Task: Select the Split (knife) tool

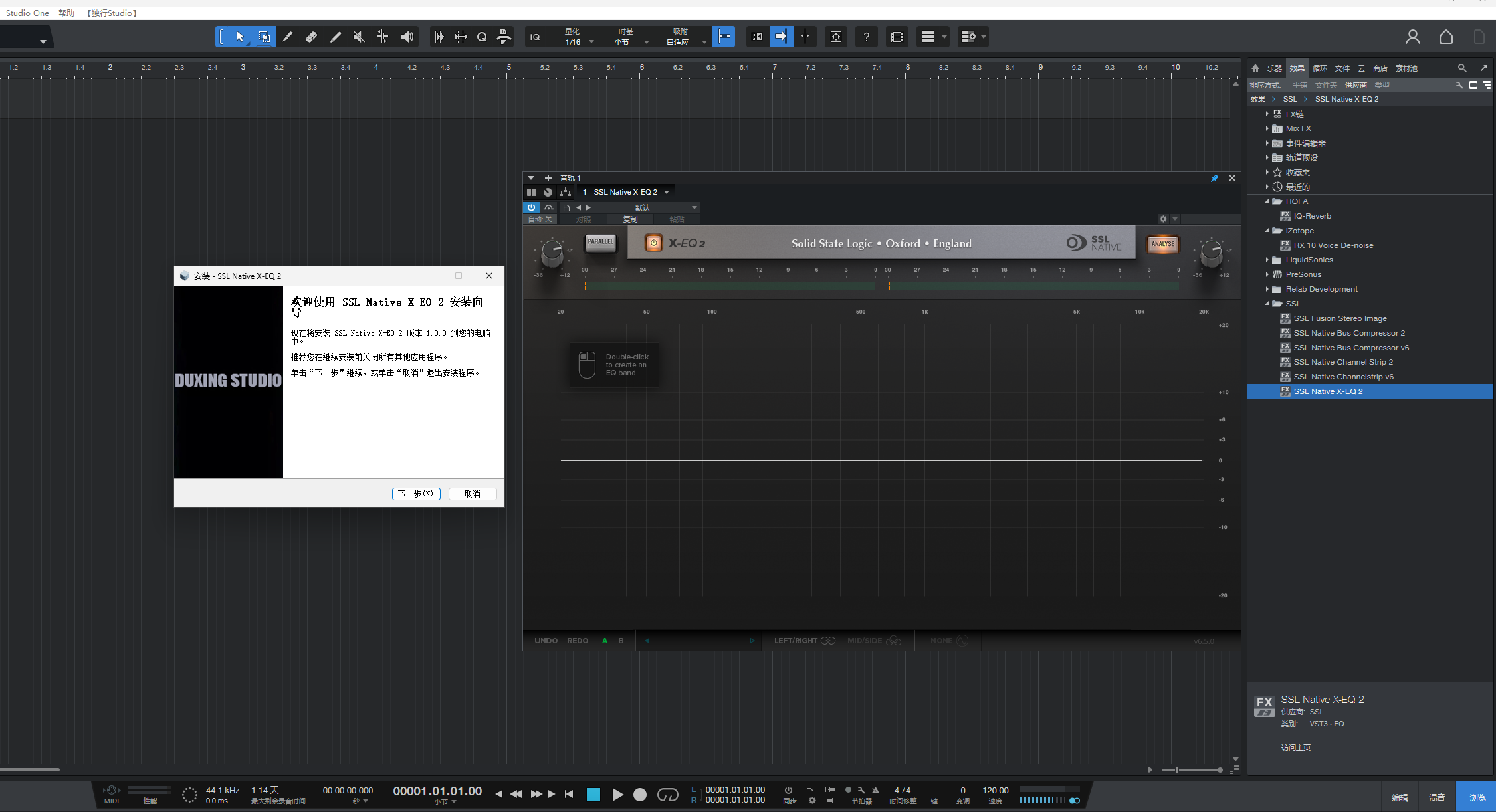Action: click(288, 37)
